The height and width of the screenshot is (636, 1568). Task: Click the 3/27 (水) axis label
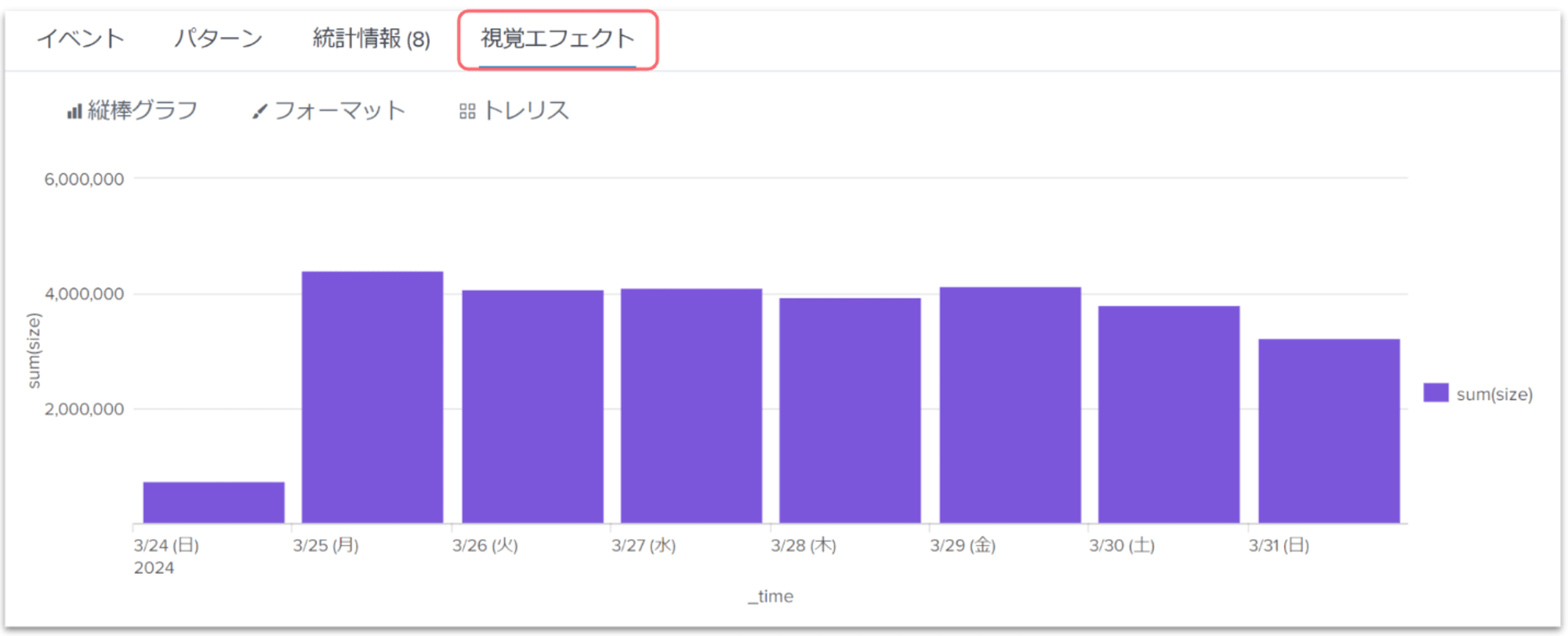point(644,545)
